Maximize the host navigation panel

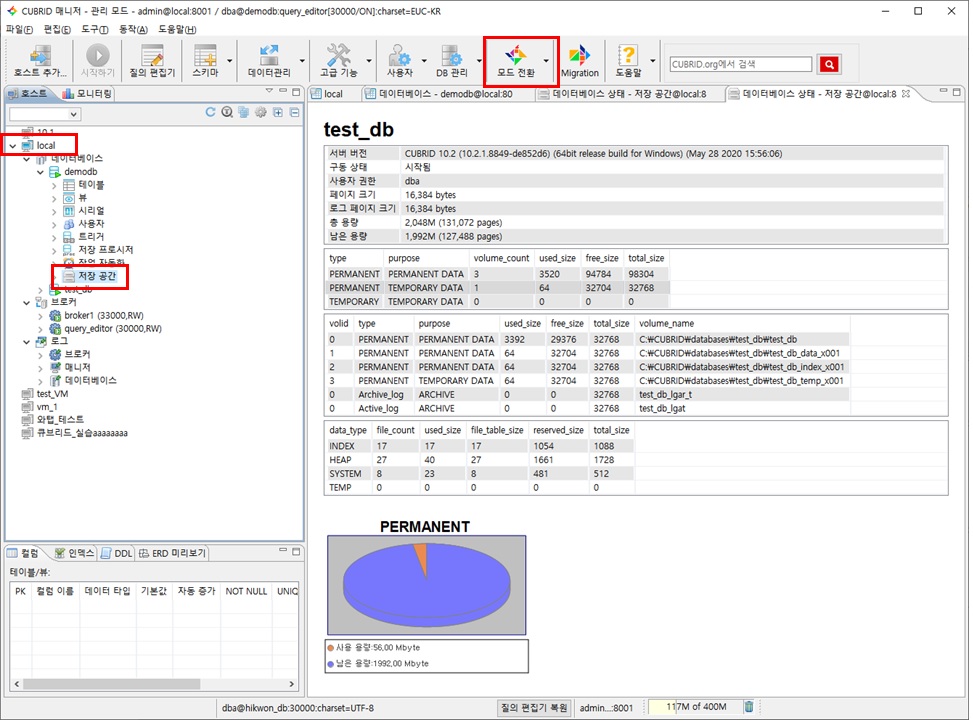coord(296,91)
